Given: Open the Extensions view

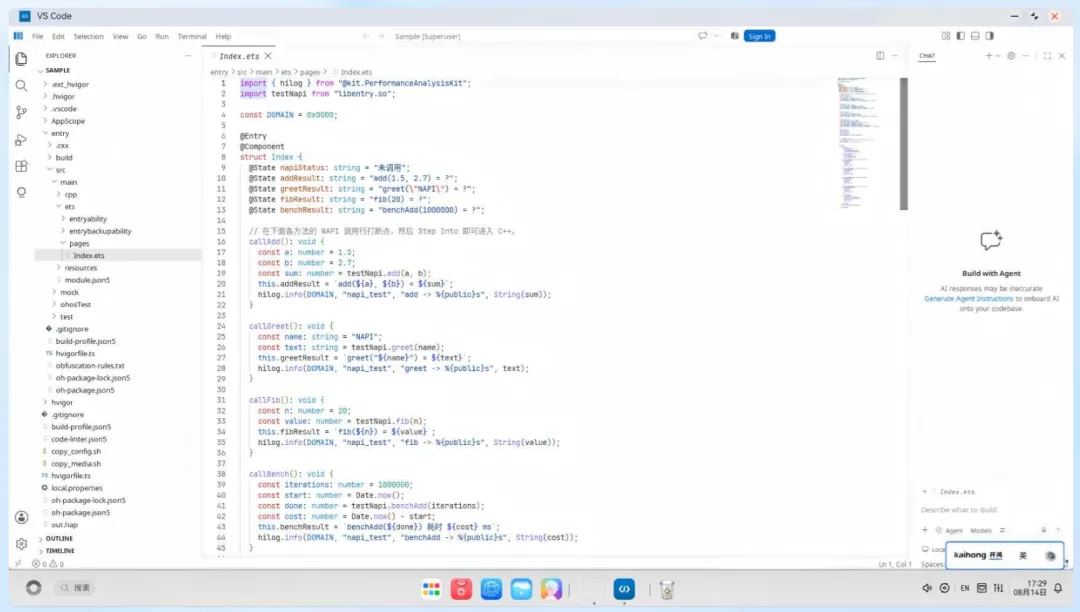Looking at the screenshot, I should [21, 166].
